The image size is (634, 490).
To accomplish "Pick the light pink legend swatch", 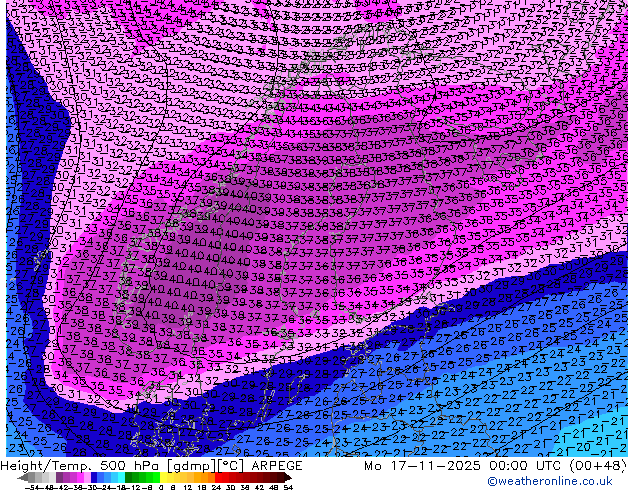I will click(x=87, y=478).
